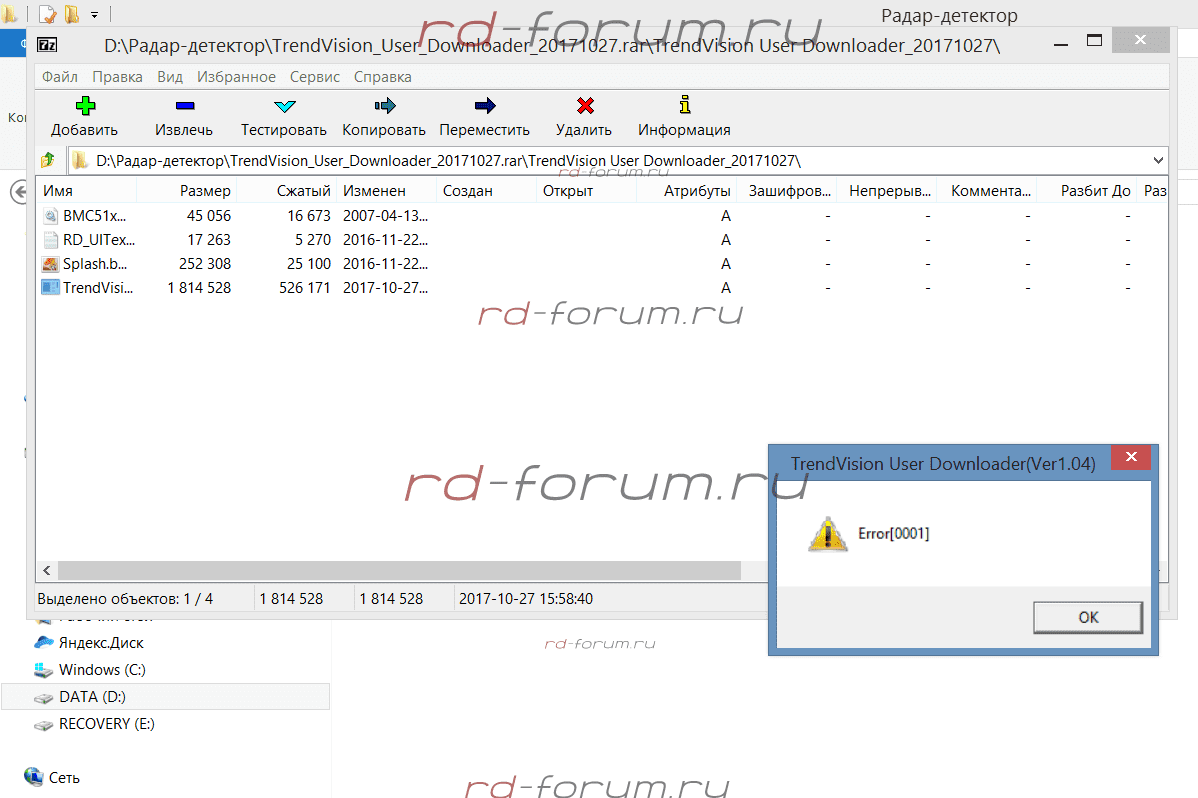Click the Тестировать (Test) checkmark icon
The image size is (1198, 798).
284,105
